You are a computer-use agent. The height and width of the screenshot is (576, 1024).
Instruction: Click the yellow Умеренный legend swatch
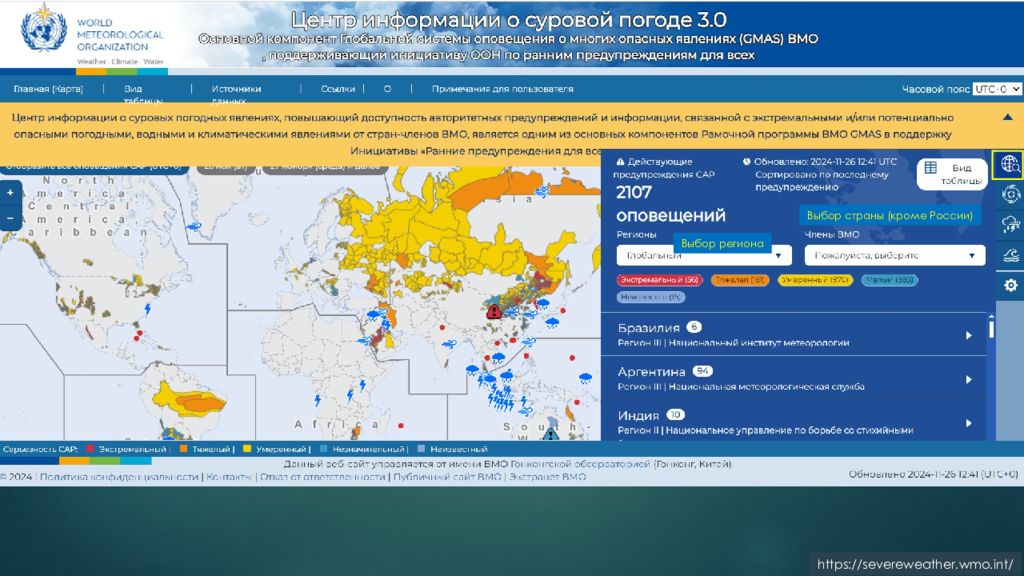247,449
